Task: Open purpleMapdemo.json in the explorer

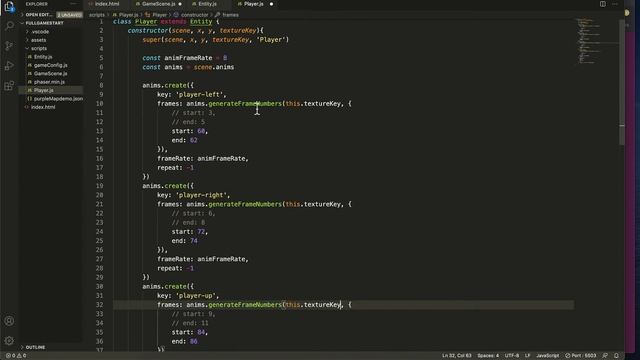Action: click(58, 99)
